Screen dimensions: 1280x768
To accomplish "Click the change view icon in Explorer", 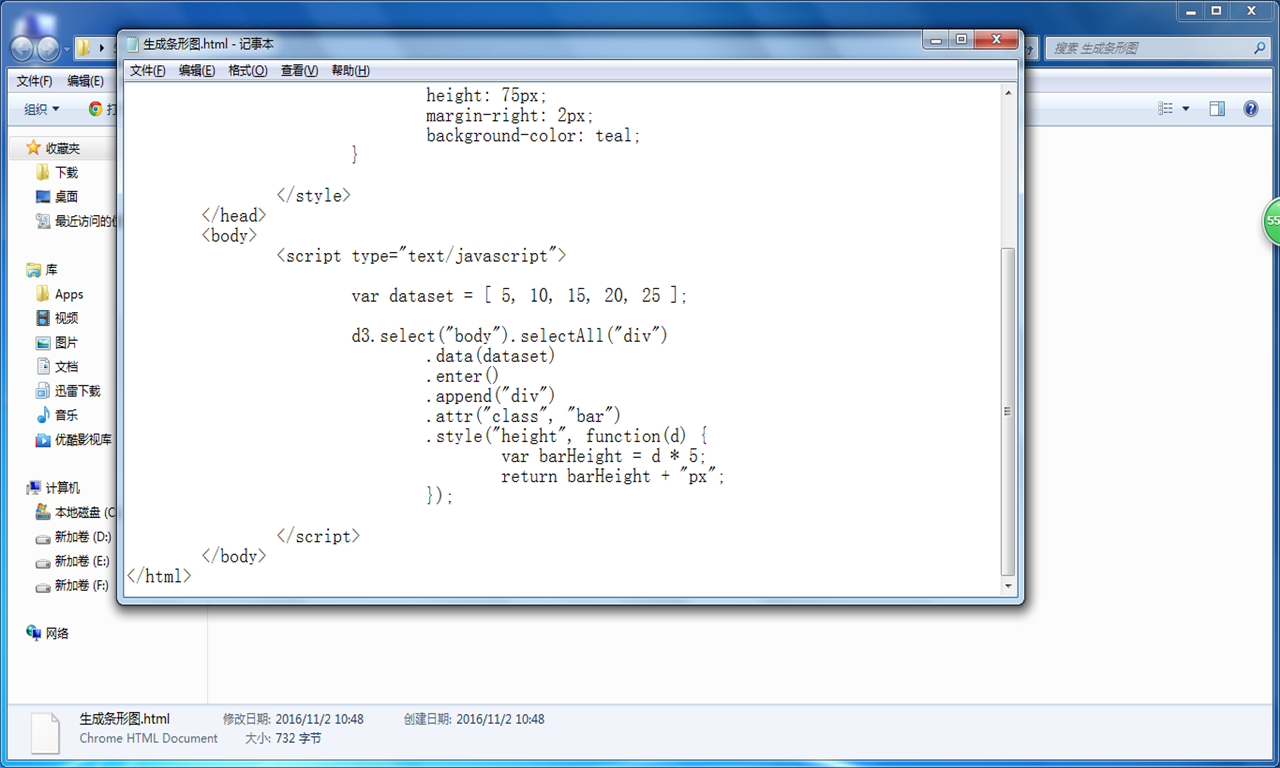I will (x=1166, y=109).
